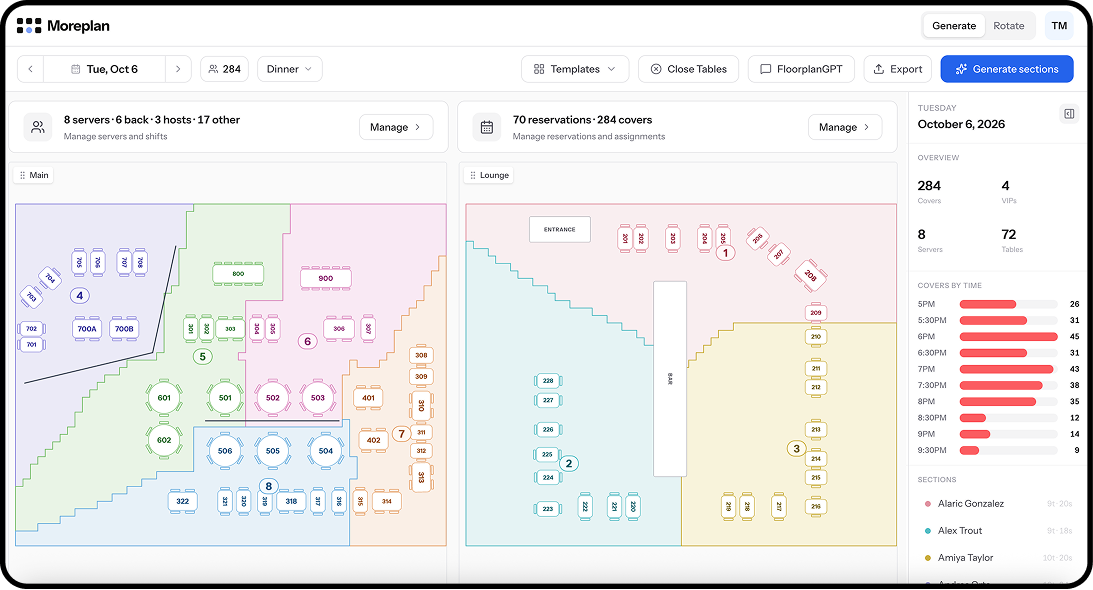This screenshot has width=1093, height=590.
Task: Select round table 601
Action: pos(164,398)
